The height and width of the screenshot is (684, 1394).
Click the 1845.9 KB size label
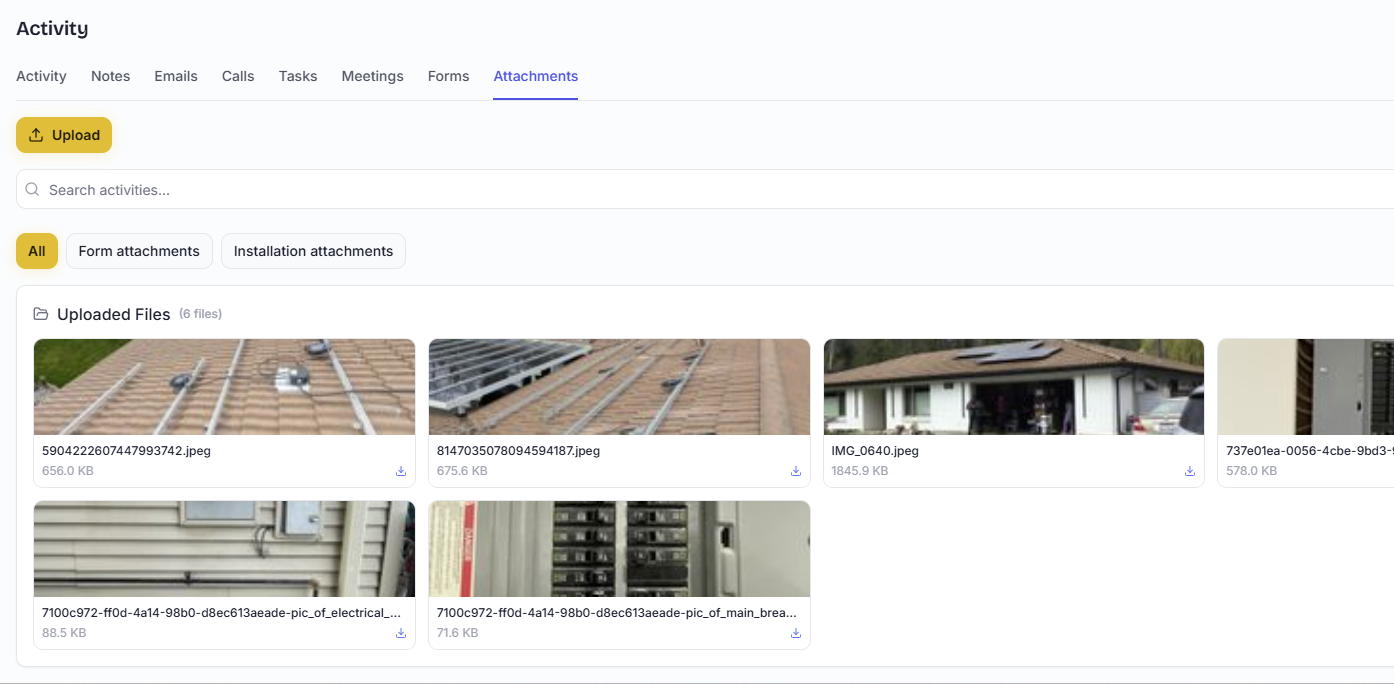tap(860, 471)
